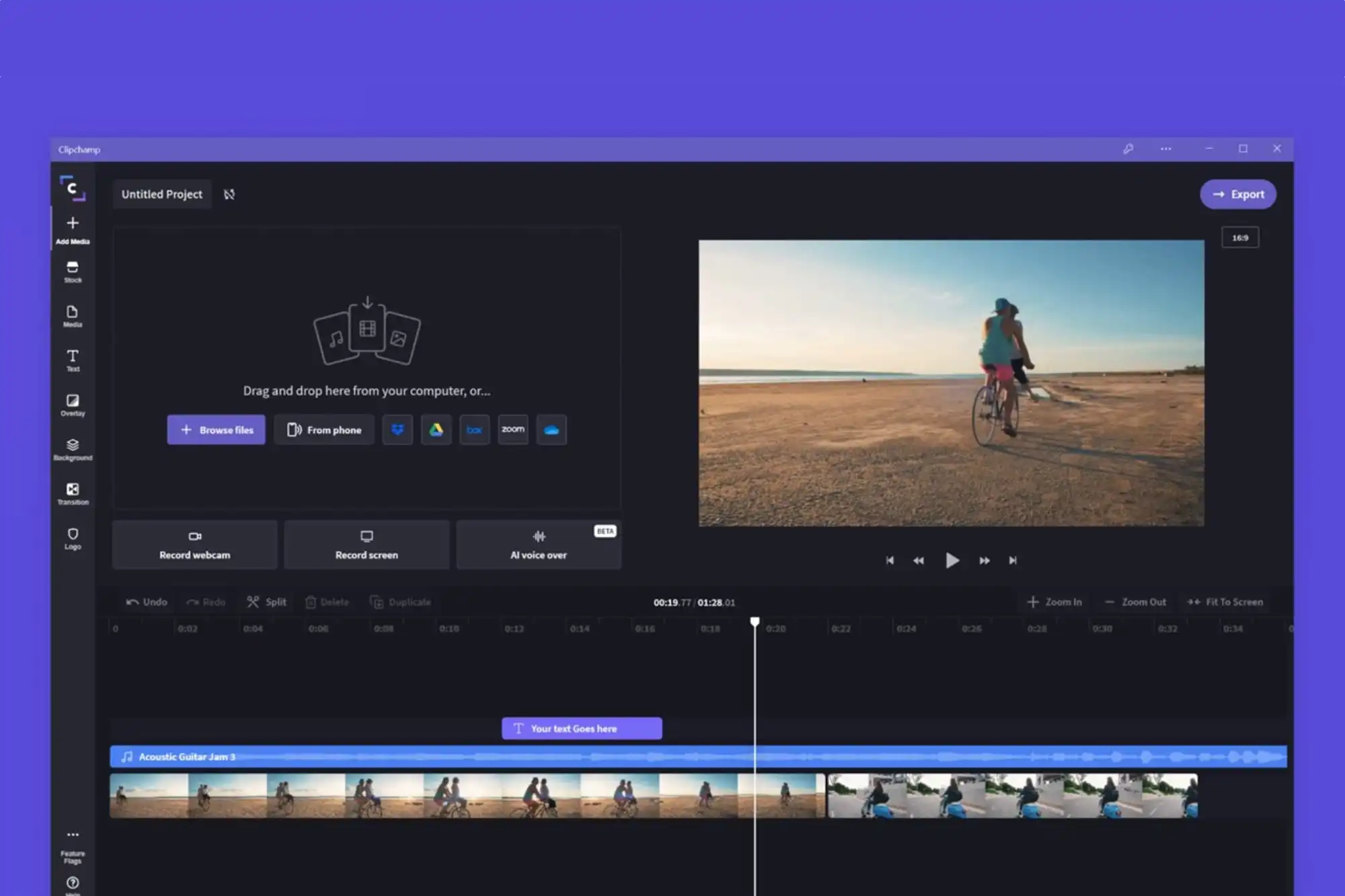The width and height of the screenshot is (1345, 896).
Task: Open the 16:9 aspect ratio selector
Action: coord(1240,237)
